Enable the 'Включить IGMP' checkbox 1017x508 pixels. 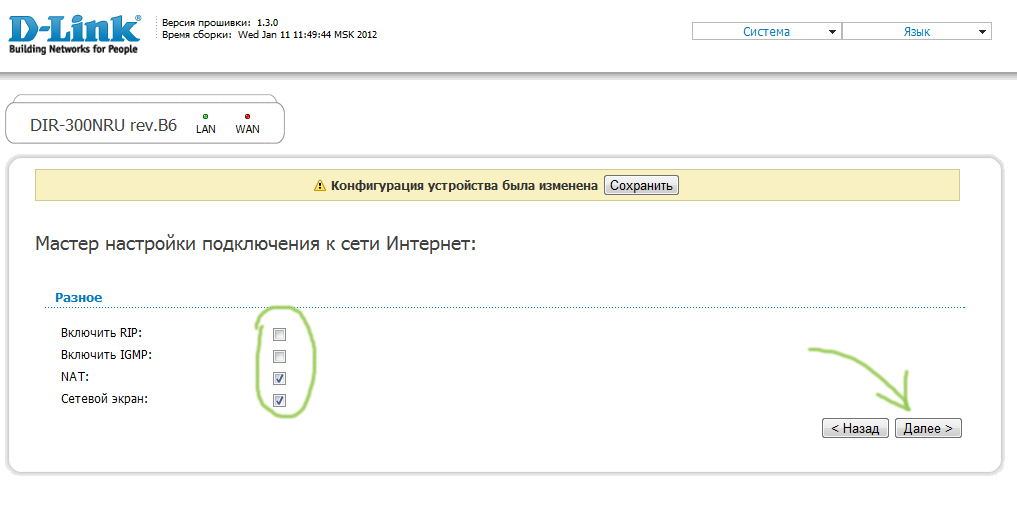280,356
